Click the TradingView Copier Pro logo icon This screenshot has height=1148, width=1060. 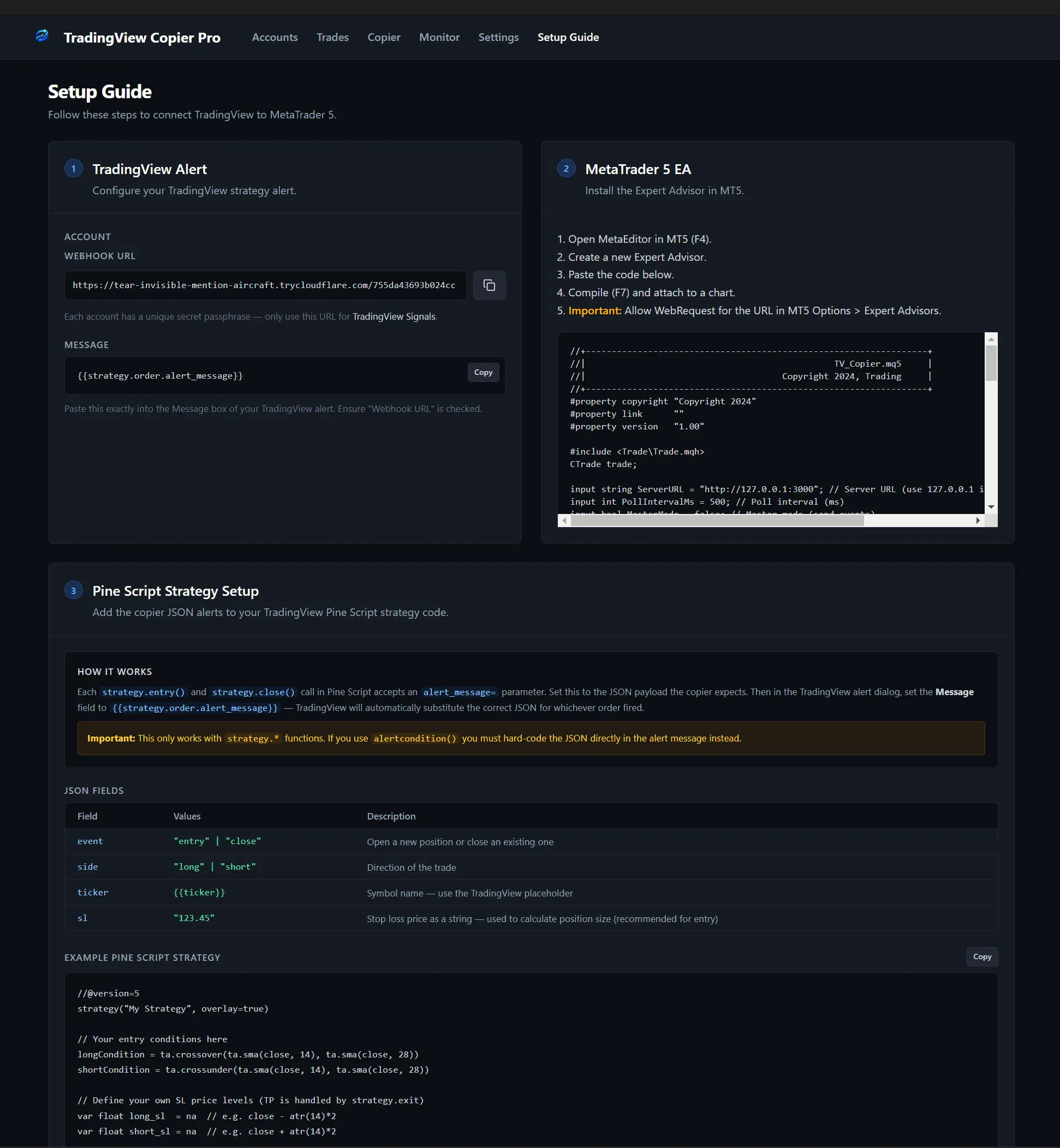pyautogui.click(x=42, y=36)
